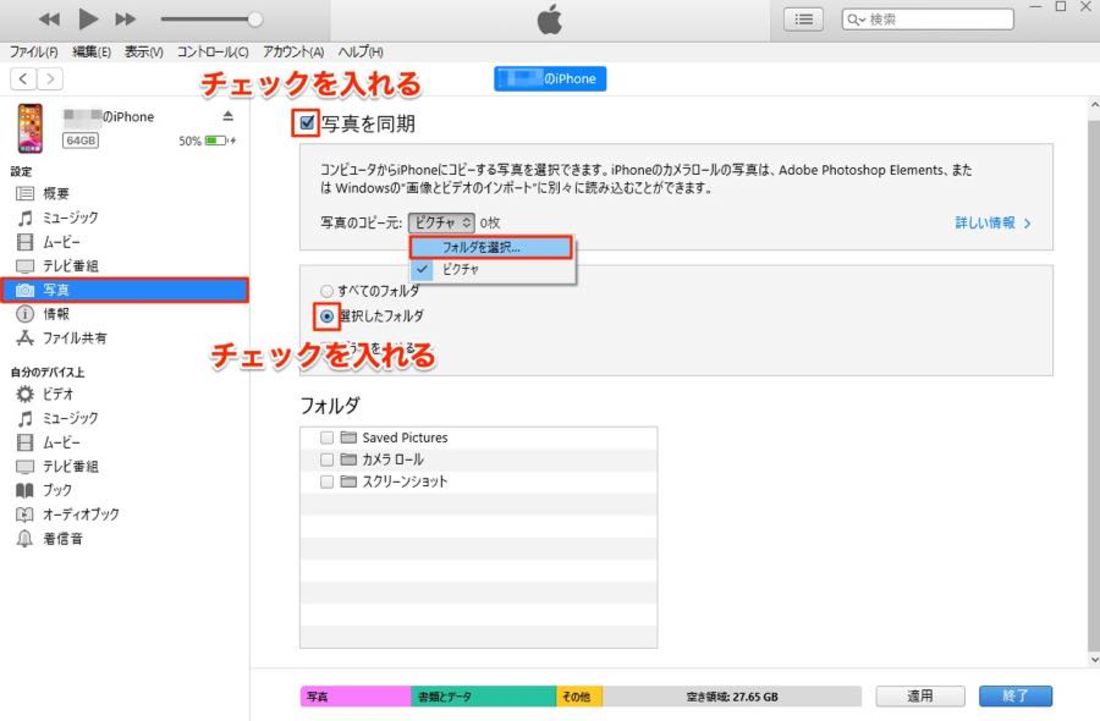
Task: Select 概要 summary icon in sidebar
Action: pos(25,194)
